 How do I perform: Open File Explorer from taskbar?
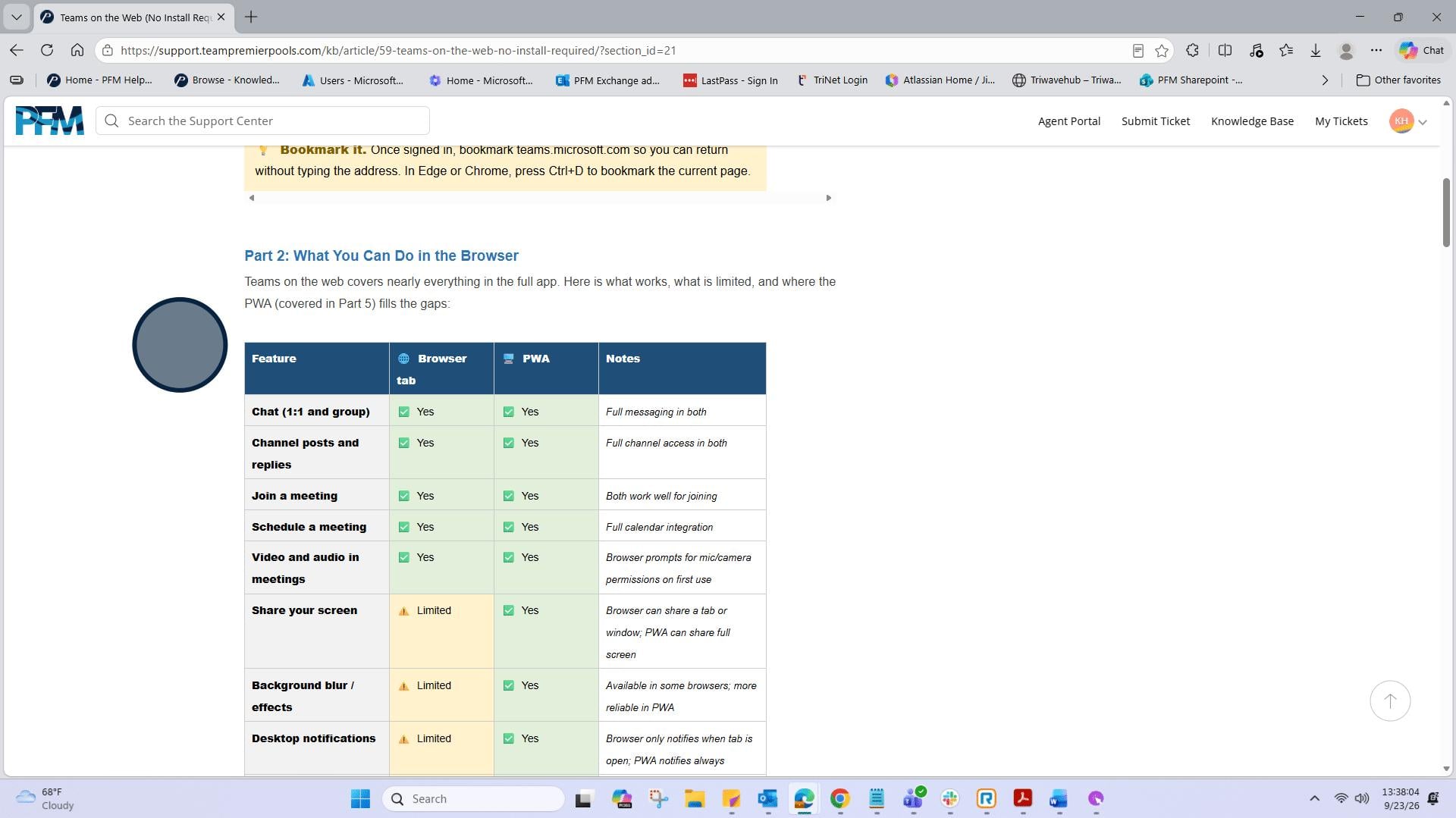point(695,798)
